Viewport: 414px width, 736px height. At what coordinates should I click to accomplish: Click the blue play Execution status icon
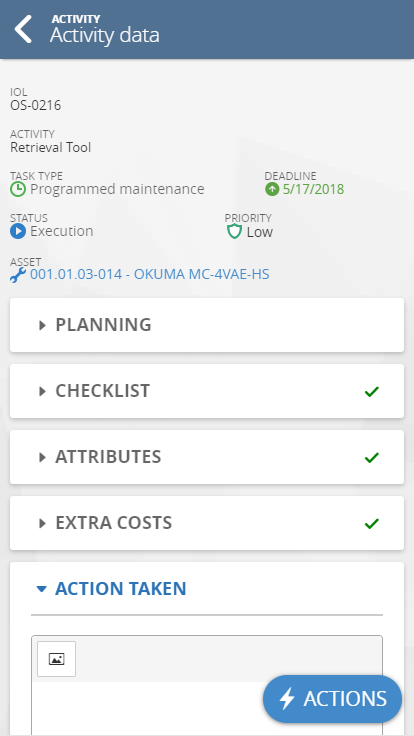pos(18,231)
